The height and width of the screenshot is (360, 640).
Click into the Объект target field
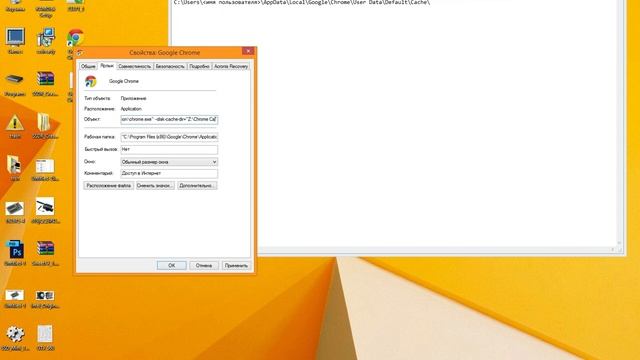(x=169, y=120)
